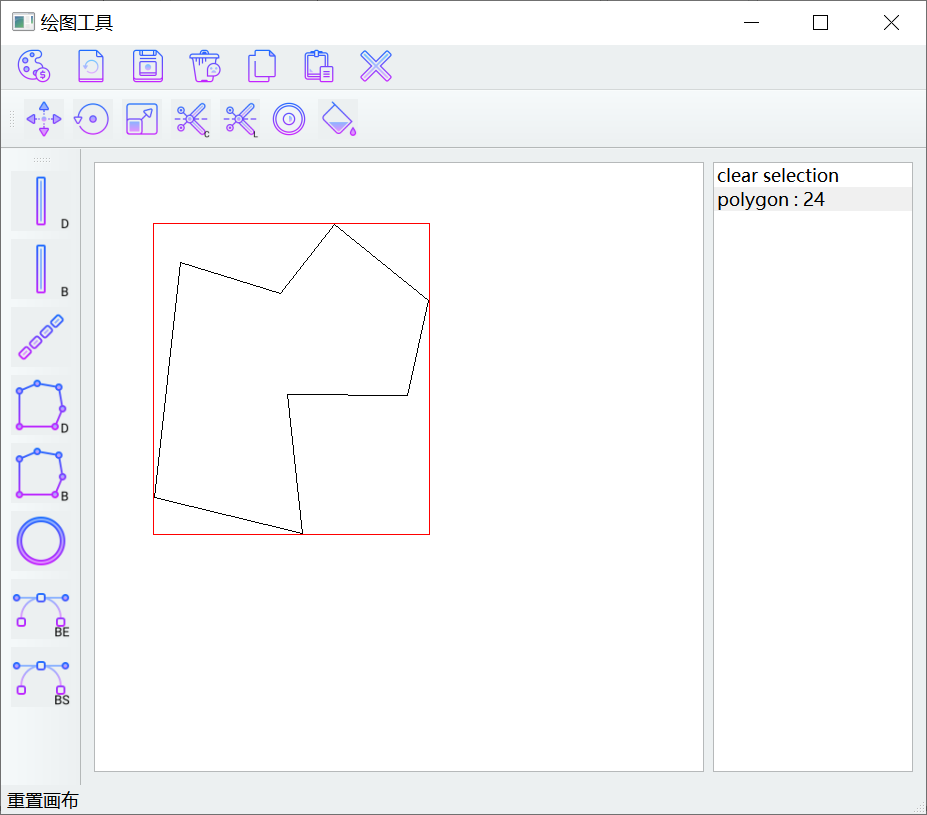Select the translate move tool
The image size is (927, 815).
coord(44,119)
